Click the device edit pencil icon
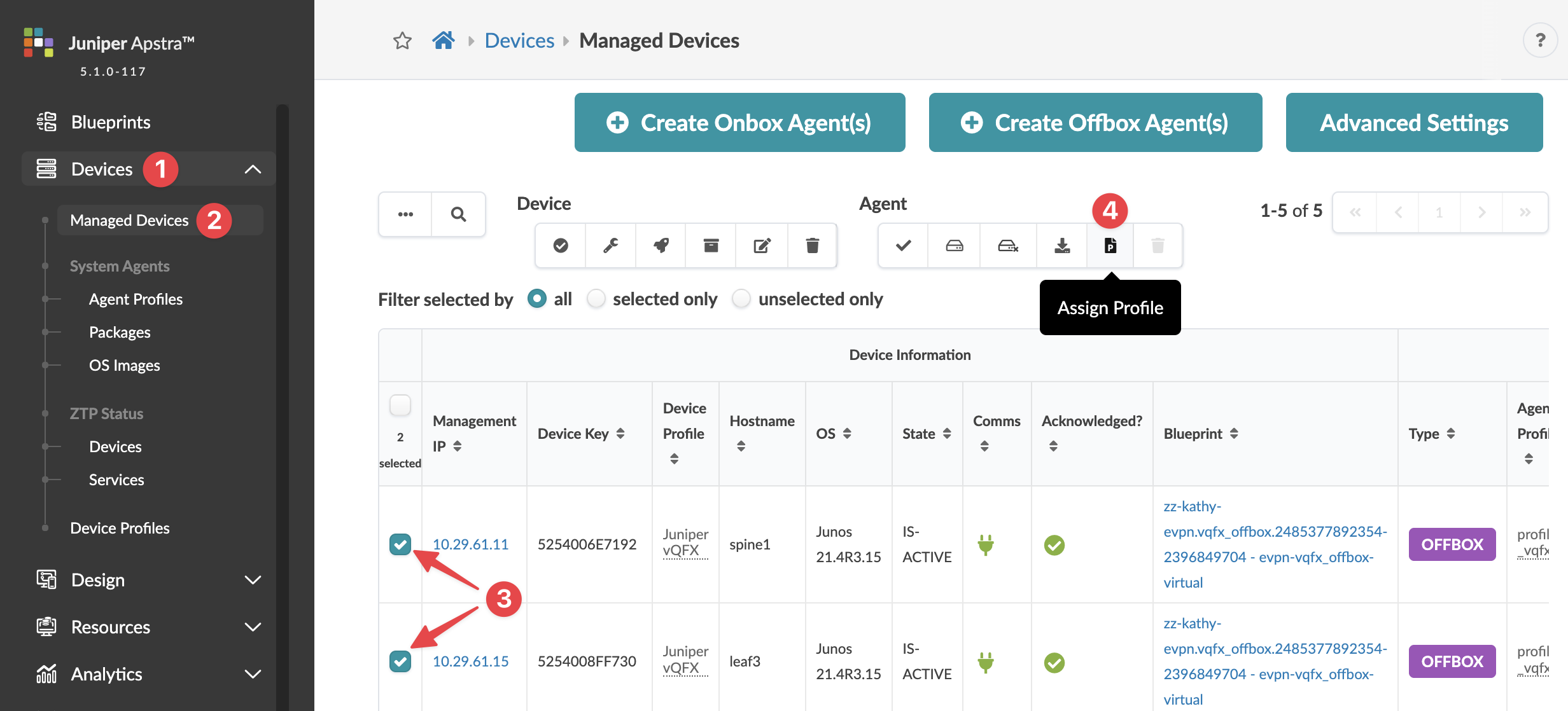Screen dimensions: 1568x711 coord(762,245)
